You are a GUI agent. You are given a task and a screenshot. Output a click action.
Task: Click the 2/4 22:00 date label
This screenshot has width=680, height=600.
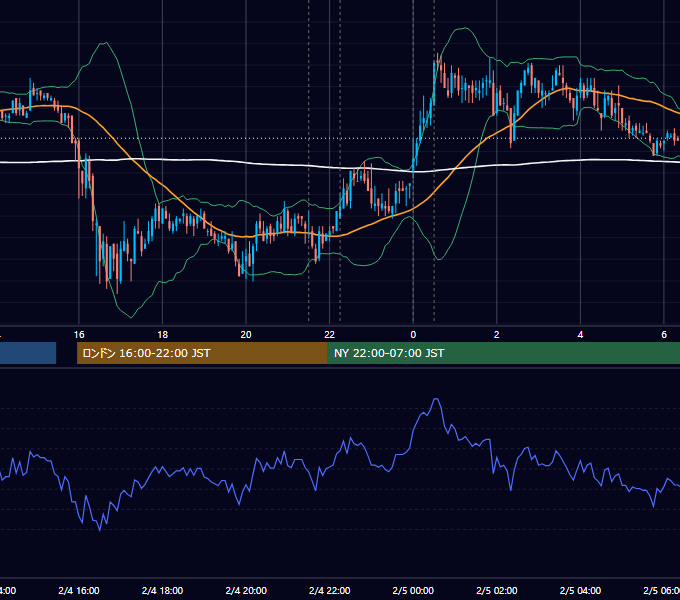click(x=330, y=590)
